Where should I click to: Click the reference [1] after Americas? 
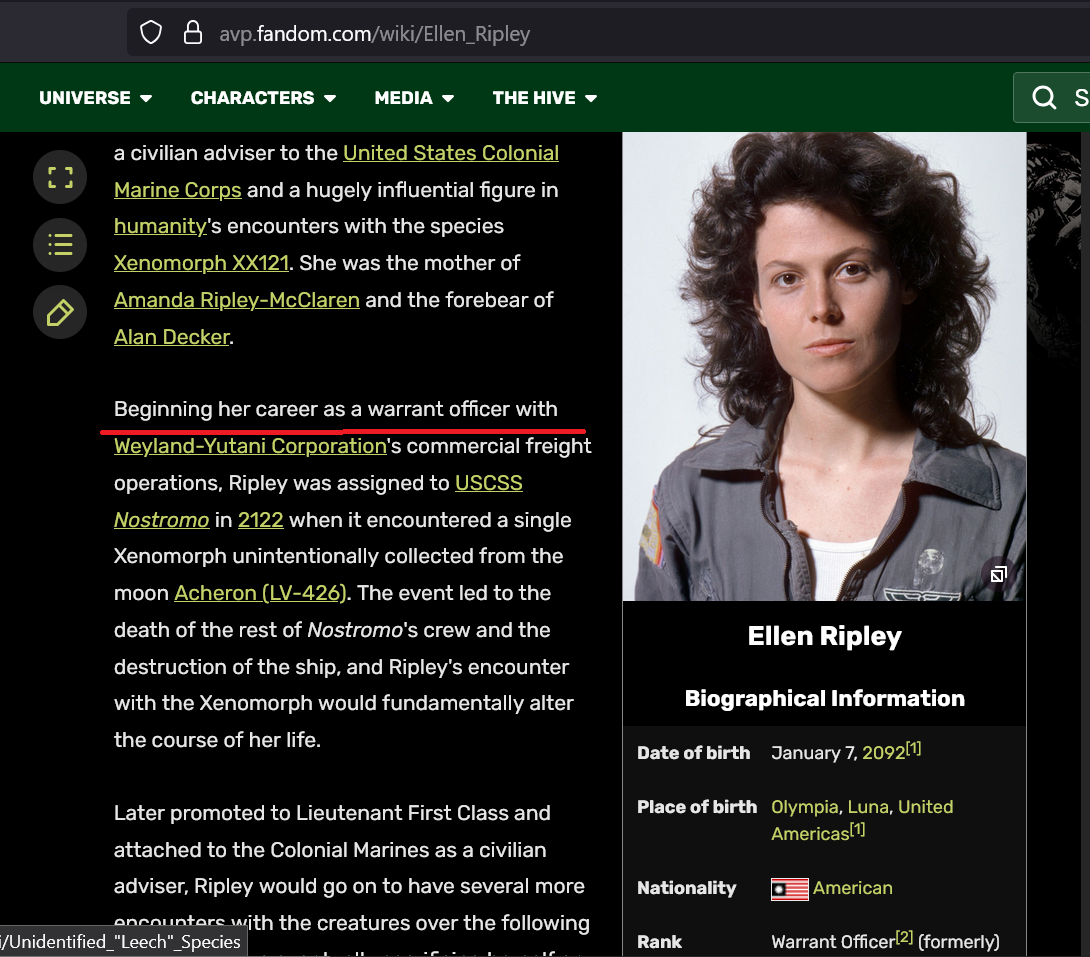click(858, 829)
